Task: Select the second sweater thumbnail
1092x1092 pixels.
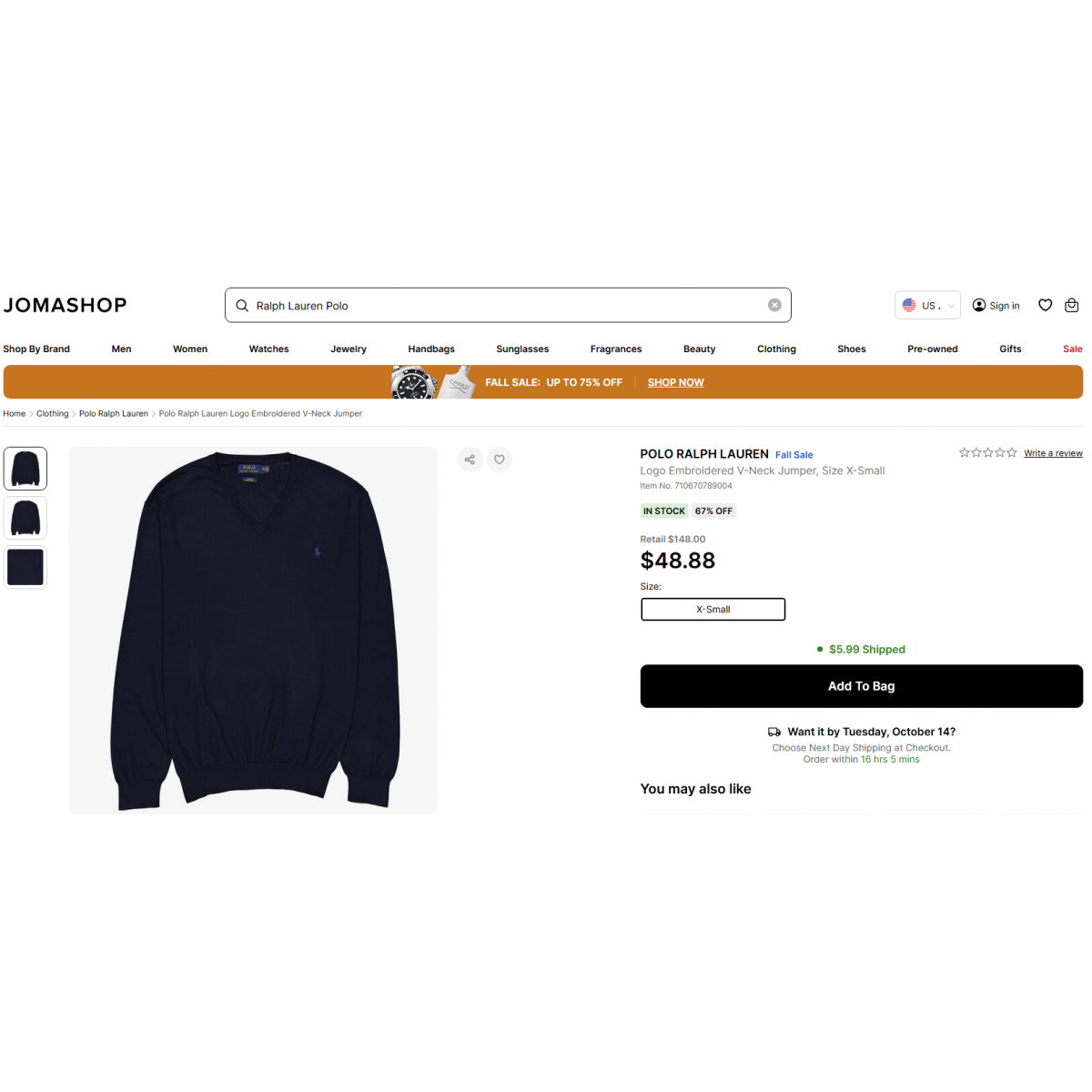Action: click(25, 518)
